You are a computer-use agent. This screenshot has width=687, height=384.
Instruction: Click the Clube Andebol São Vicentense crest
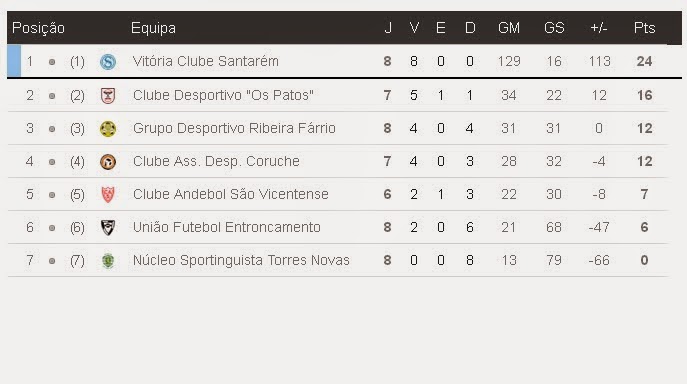(108, 195)
